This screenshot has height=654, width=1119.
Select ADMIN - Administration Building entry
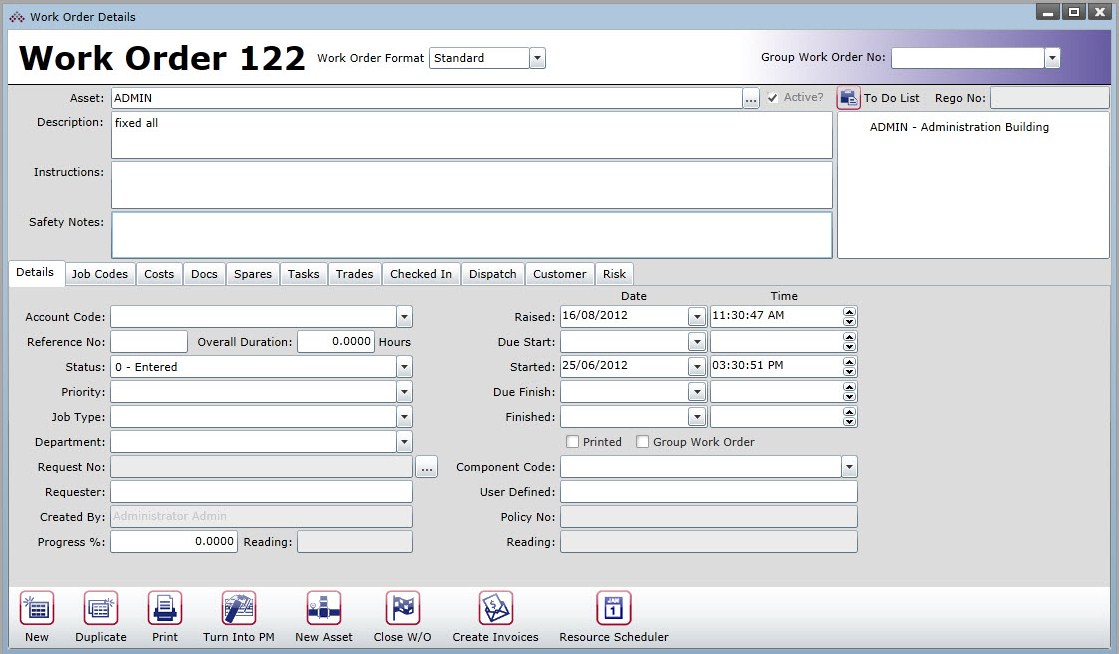959,127
